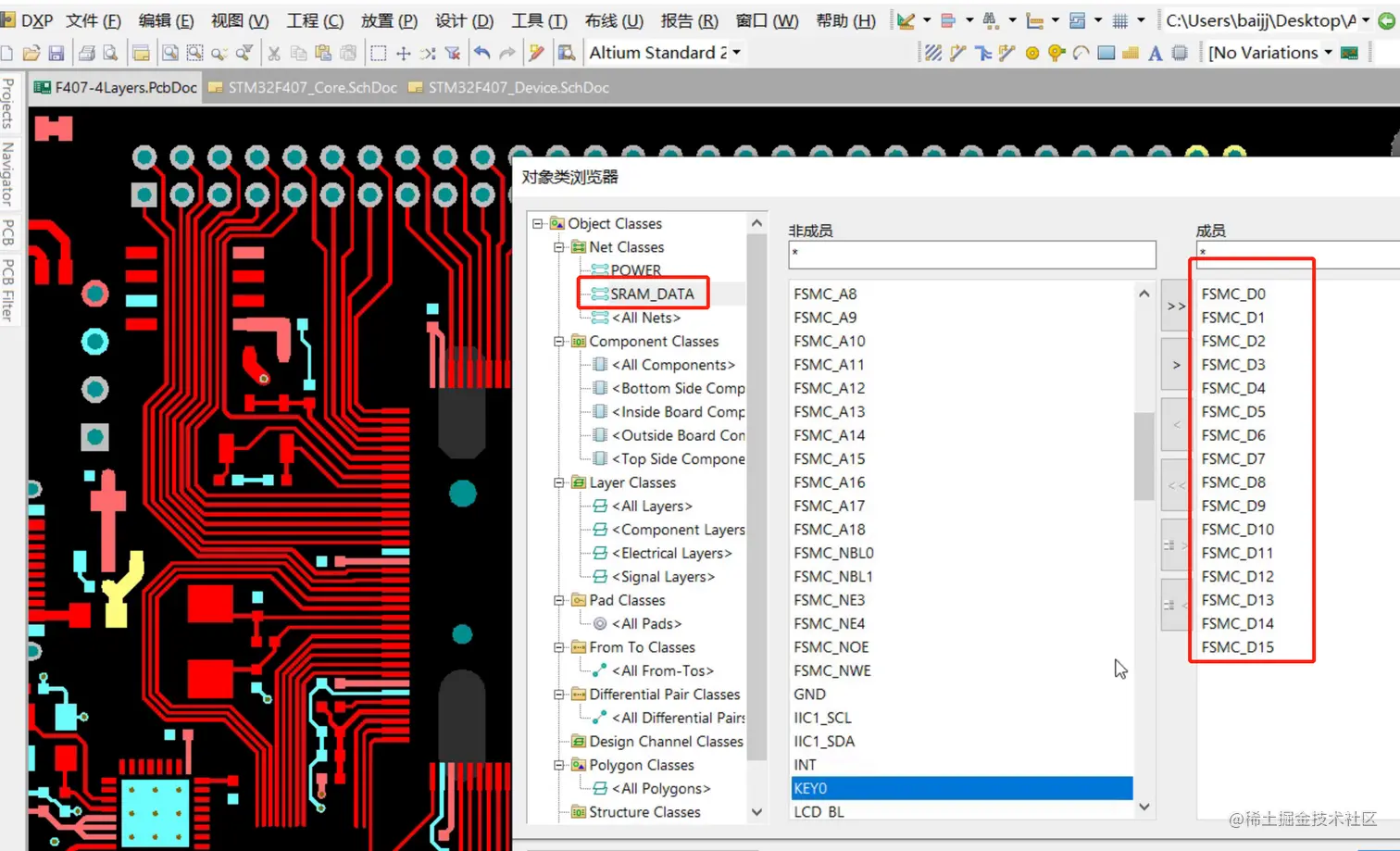Open the file path dropdown arrow

point(1365,20)
